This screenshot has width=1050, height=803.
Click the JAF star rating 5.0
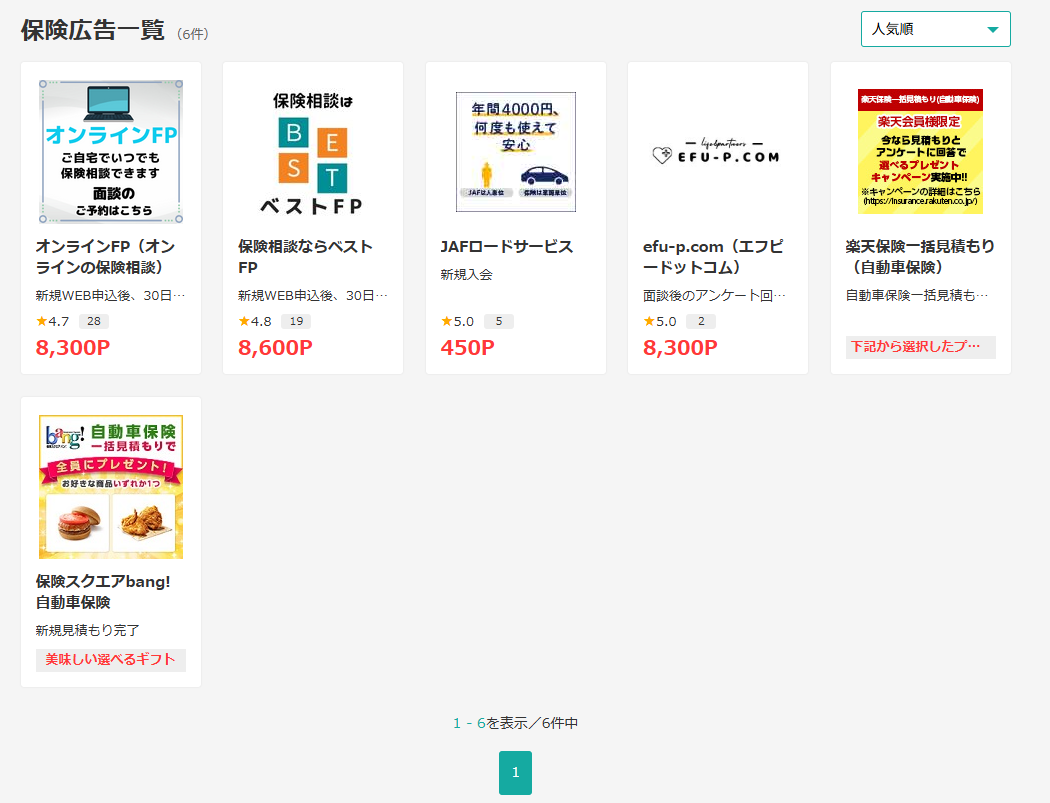click(x=457, y=321)
